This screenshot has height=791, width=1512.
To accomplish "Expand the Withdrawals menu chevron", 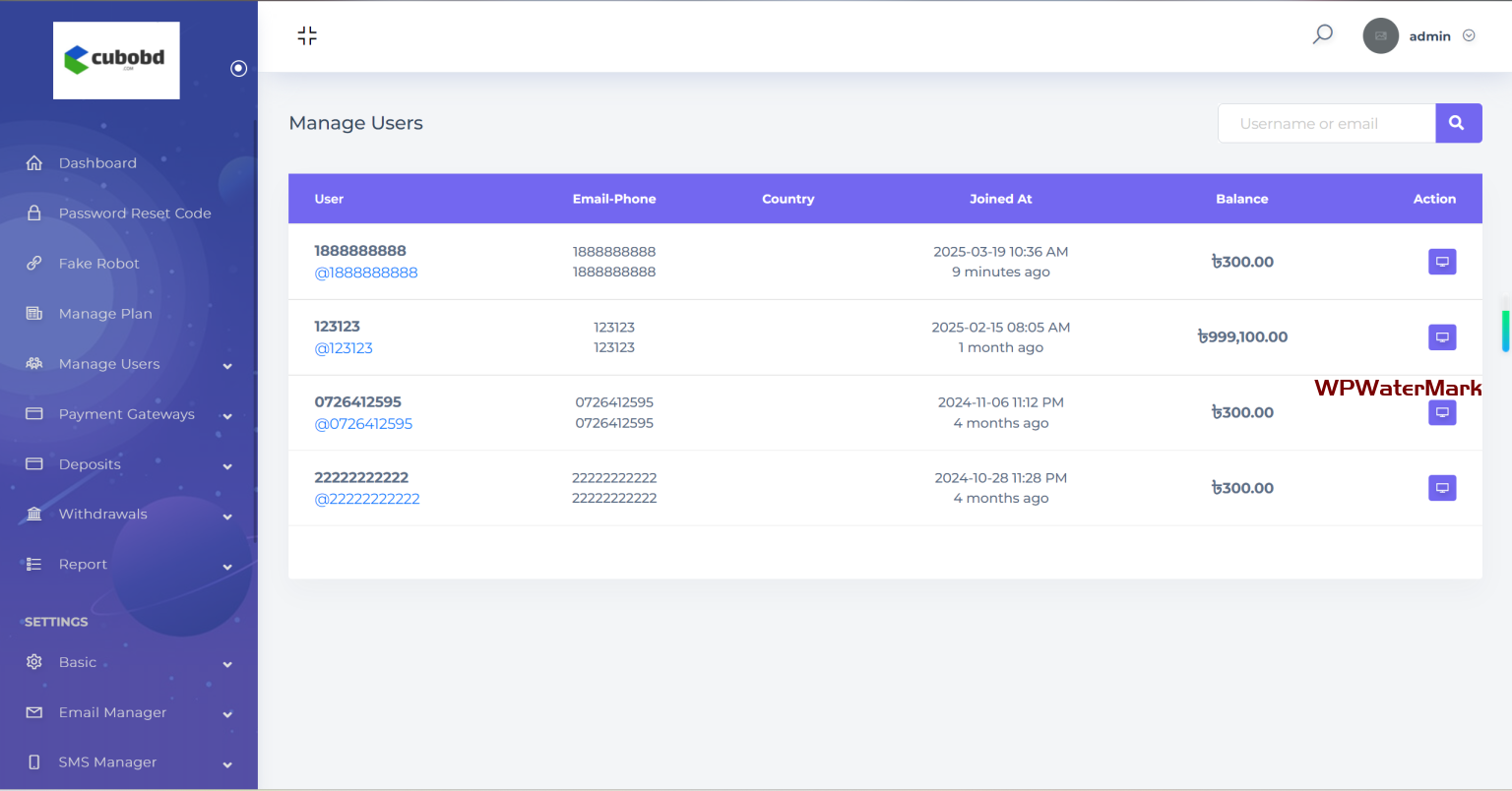I will (x=227, y=517).
